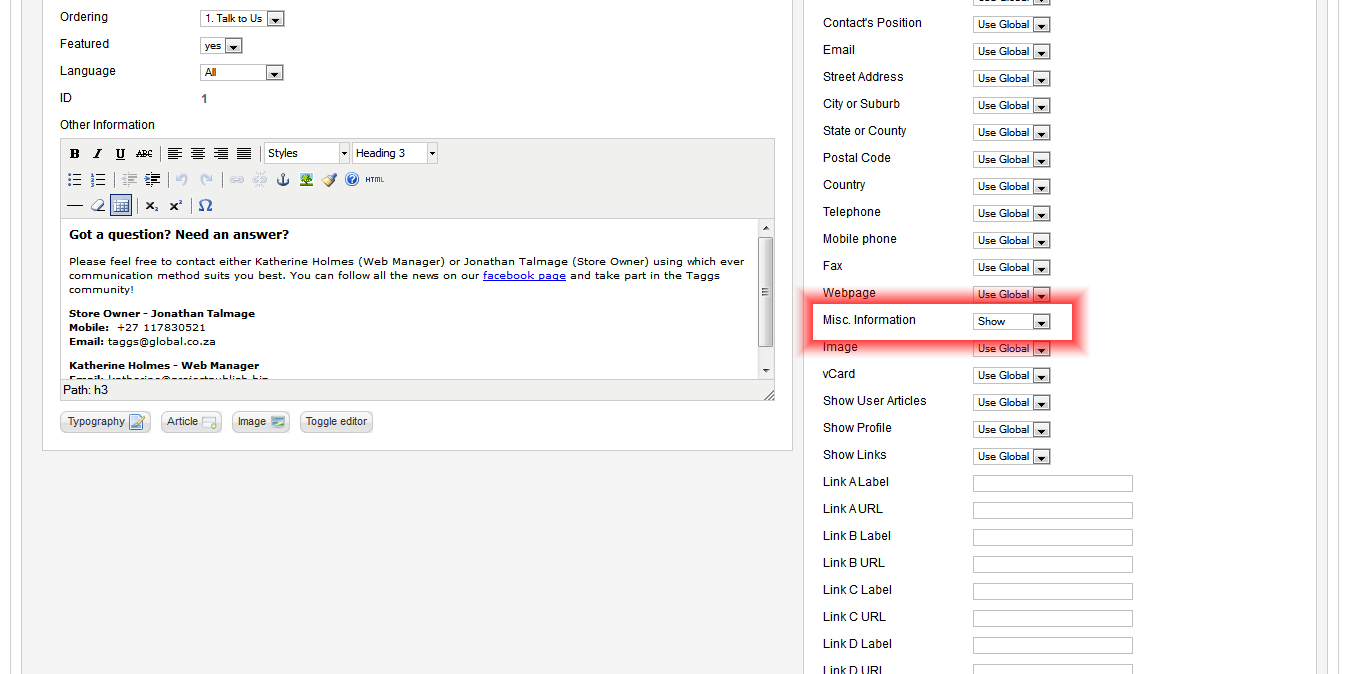
Task: Open the Show User Articles dropdown
Action: (x=1012, y=403)
